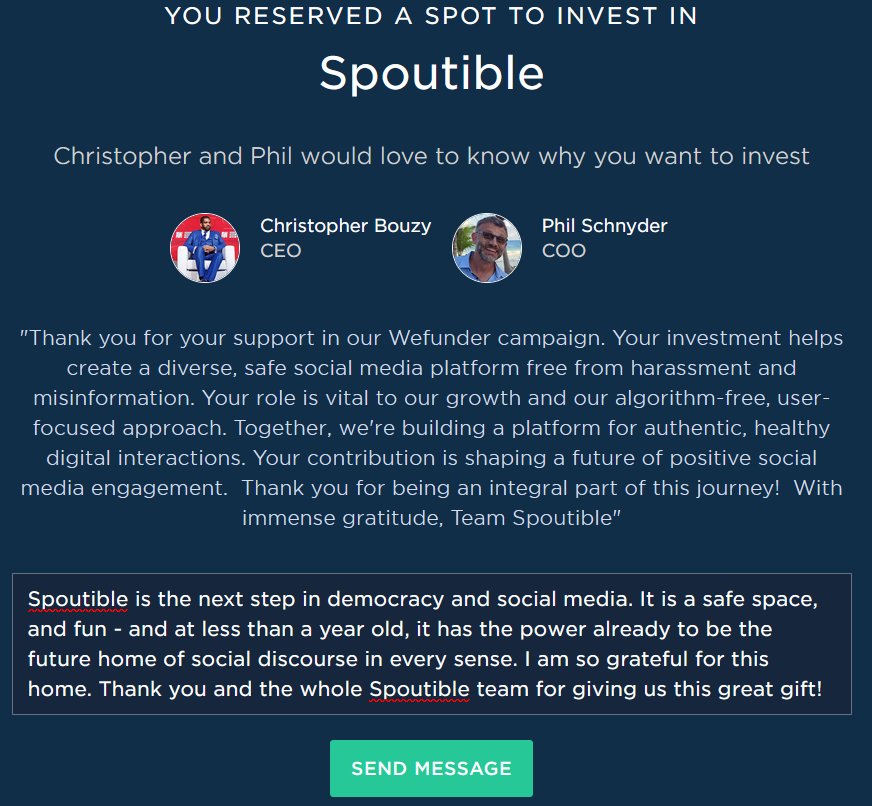The width and height of the screenshot is (872, 806).
Task: Click underlined Spoutible before 'team for giving'
Action: pos(419,690)
